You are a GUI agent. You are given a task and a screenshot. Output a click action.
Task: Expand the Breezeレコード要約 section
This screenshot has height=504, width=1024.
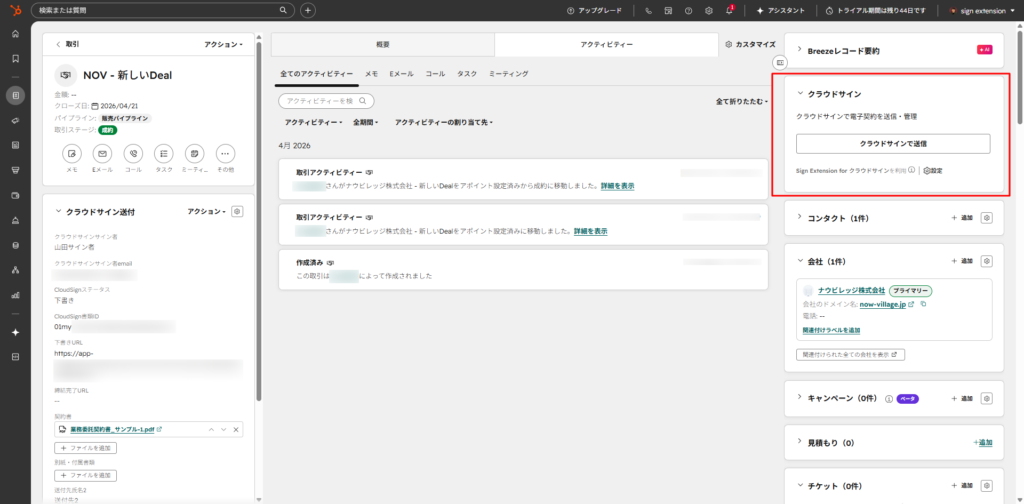[x=799, y=50]
